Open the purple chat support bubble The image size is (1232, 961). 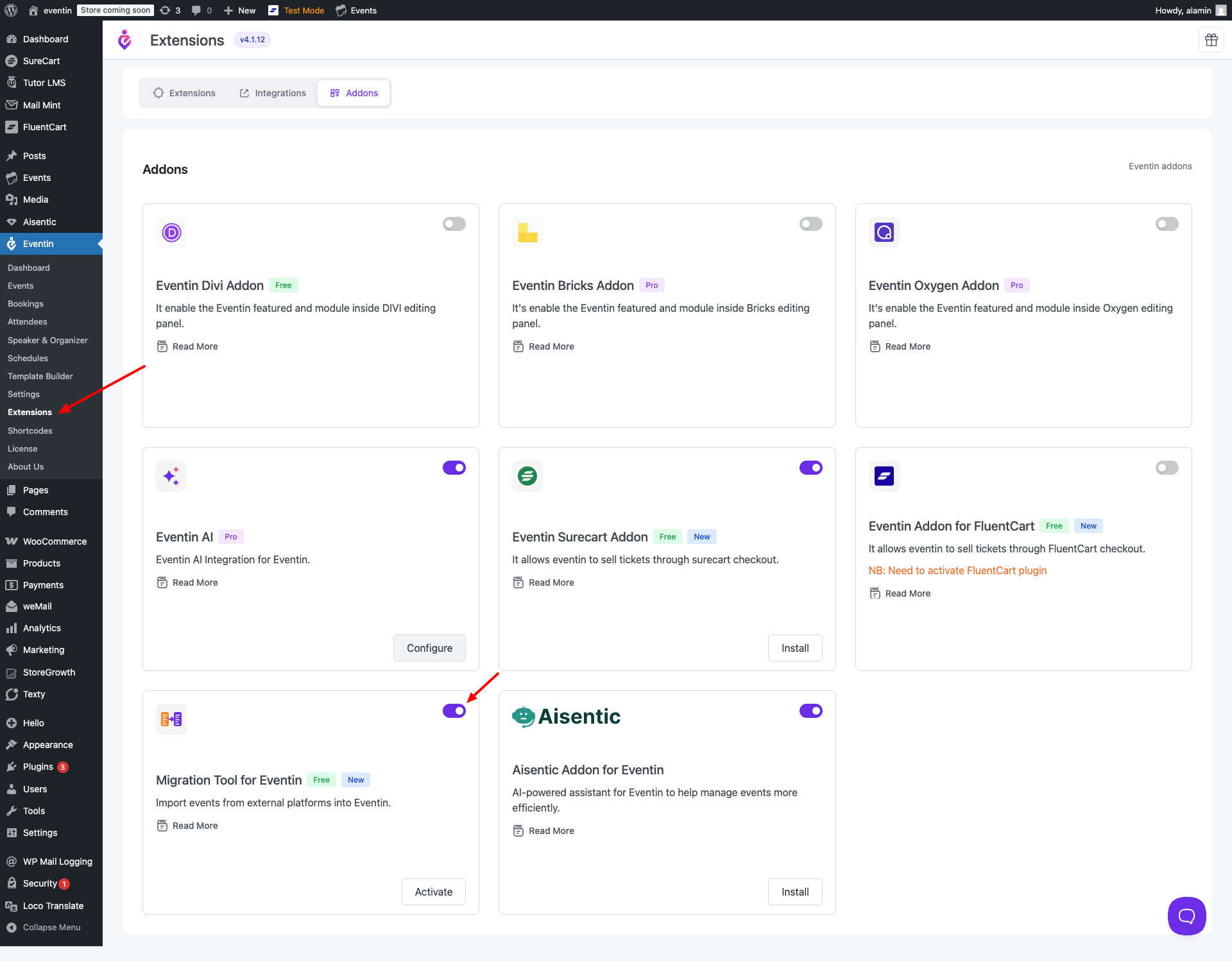click(1186, 915)
